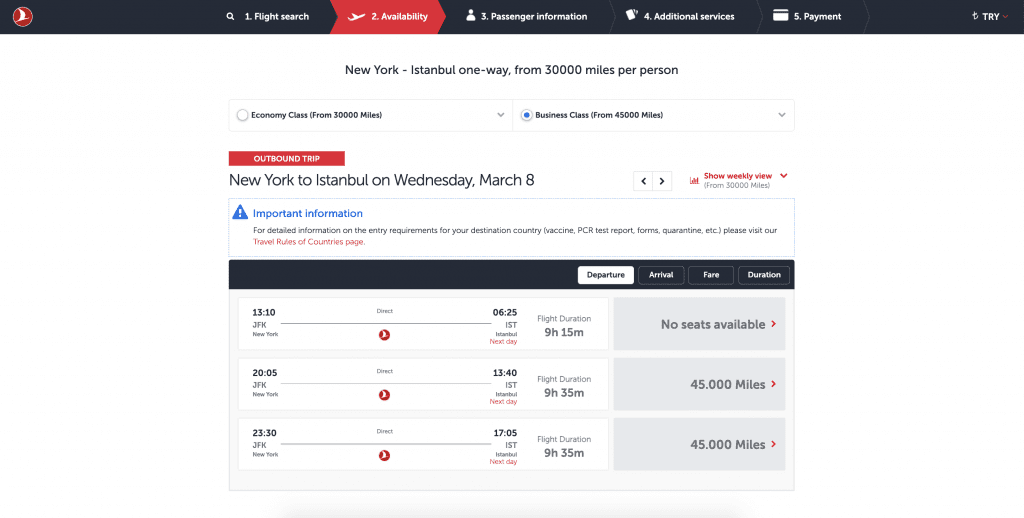
Task: Click the Turkish Airlines logo
Action: 23,16
